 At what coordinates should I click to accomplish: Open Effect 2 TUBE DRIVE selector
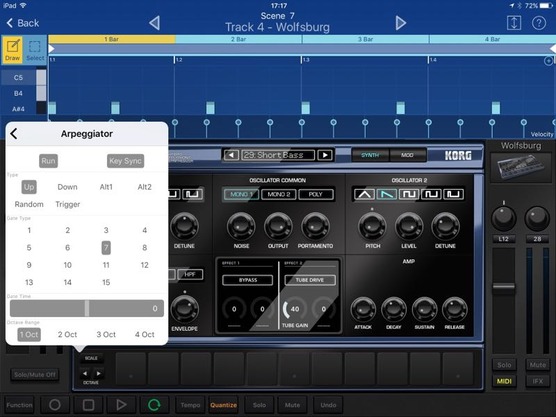pyautogui.click(x=310, y=280)
